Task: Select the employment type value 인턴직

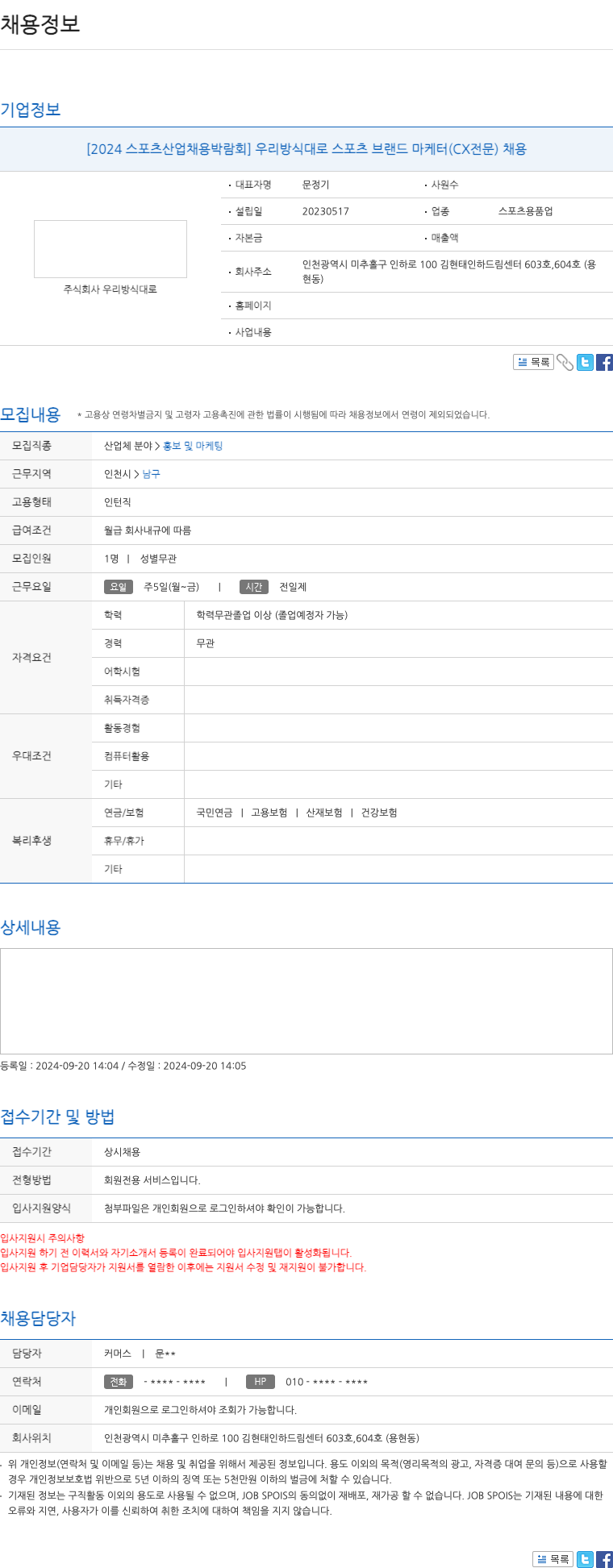Action: 118,502
